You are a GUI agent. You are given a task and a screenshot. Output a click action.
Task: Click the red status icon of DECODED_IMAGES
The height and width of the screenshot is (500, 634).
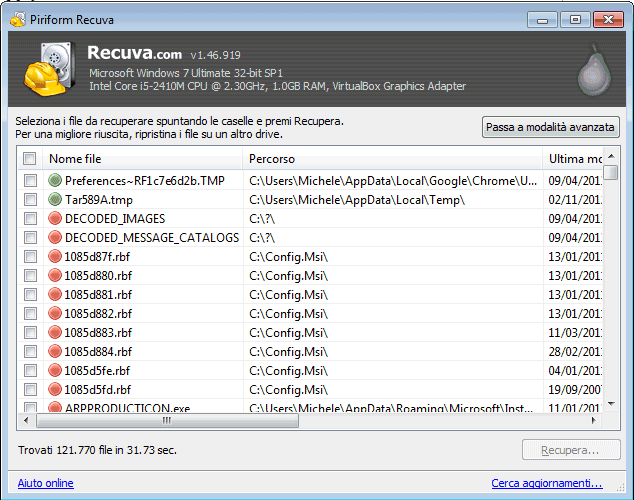pos(55,218)
